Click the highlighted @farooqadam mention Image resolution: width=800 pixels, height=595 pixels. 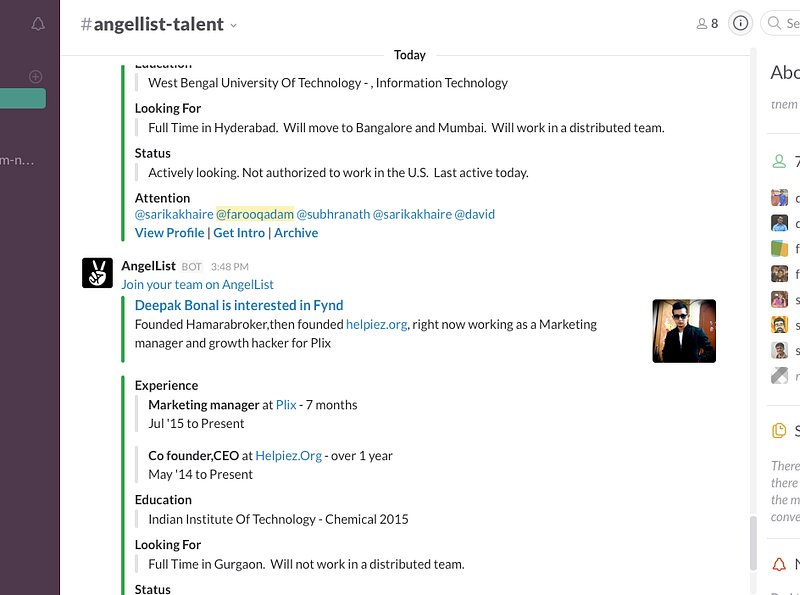(x=255, y=214)
